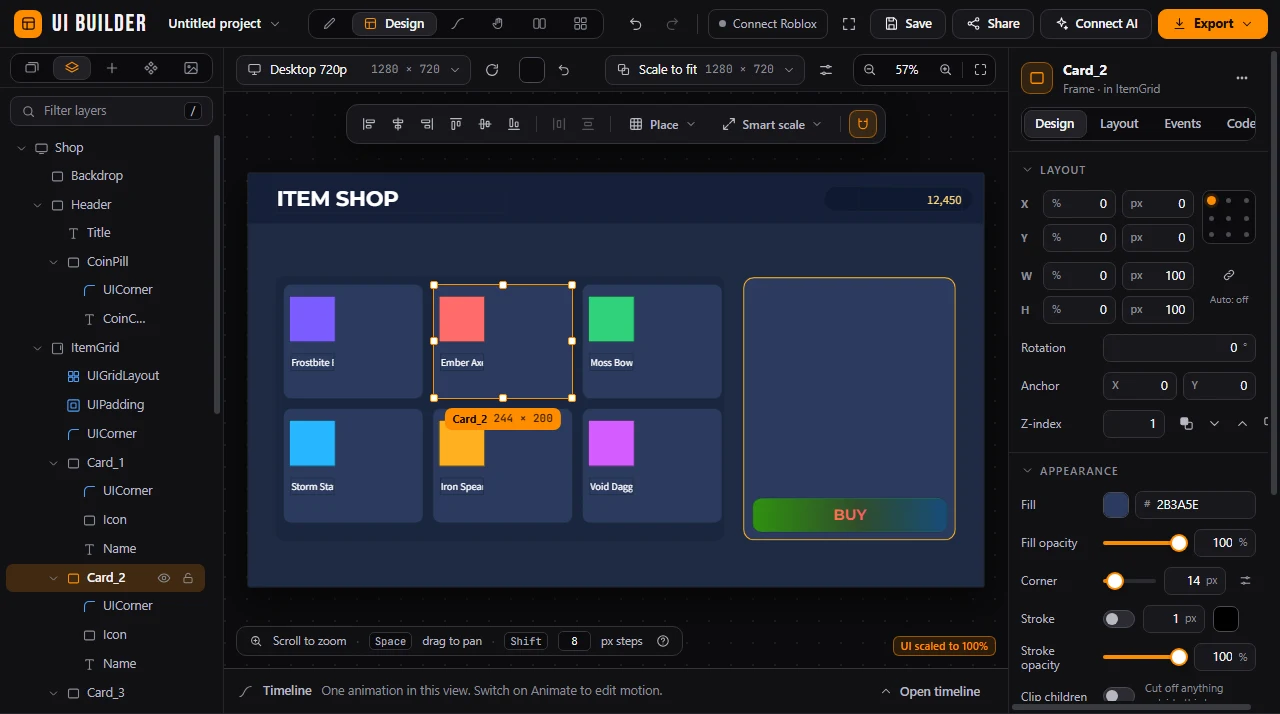The width and height of the screenshot is (1280, 714).
Task: Open the inspector Code tab
Action: pos(1241,124)
